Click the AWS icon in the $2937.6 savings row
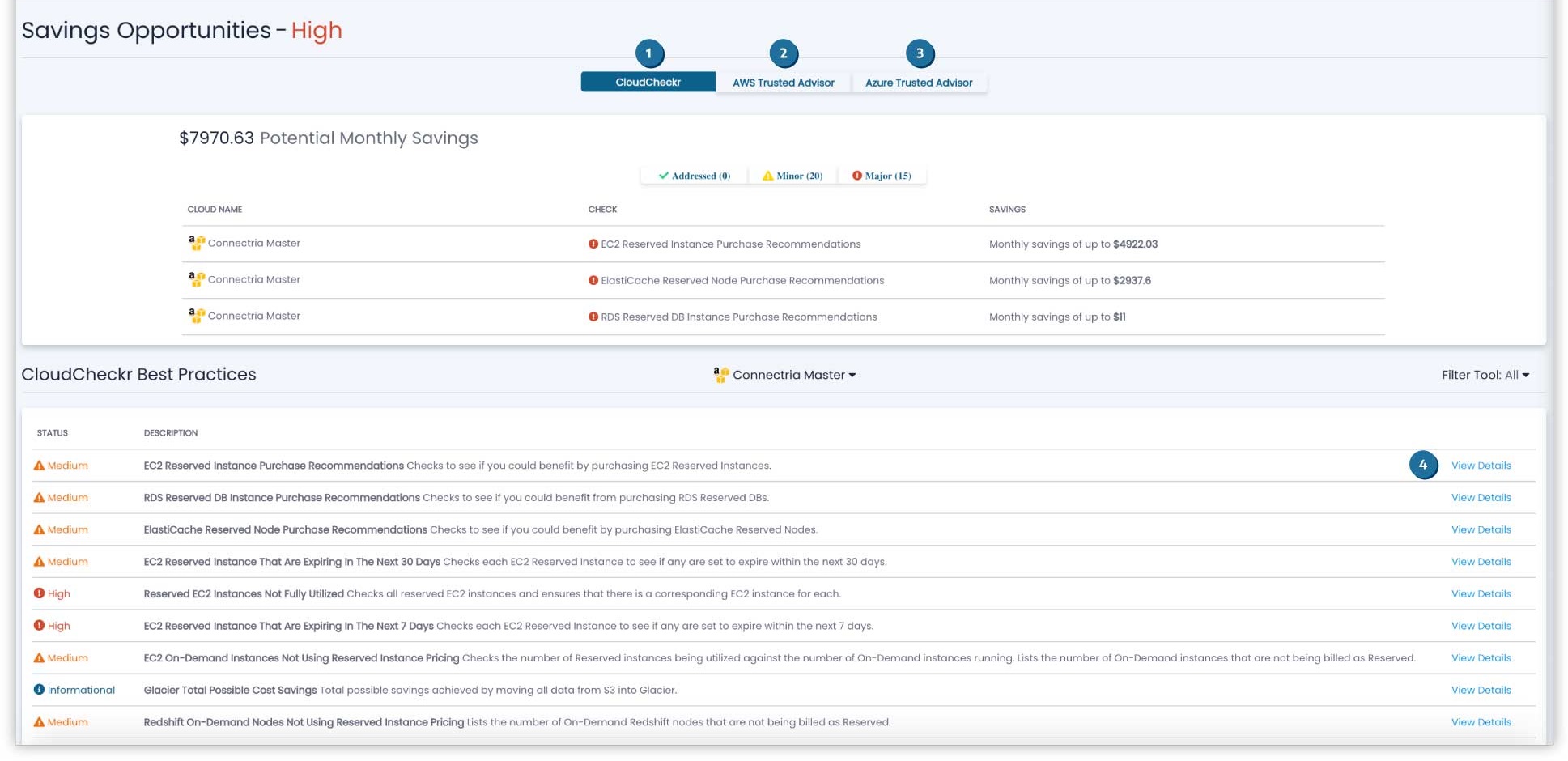 197,279
